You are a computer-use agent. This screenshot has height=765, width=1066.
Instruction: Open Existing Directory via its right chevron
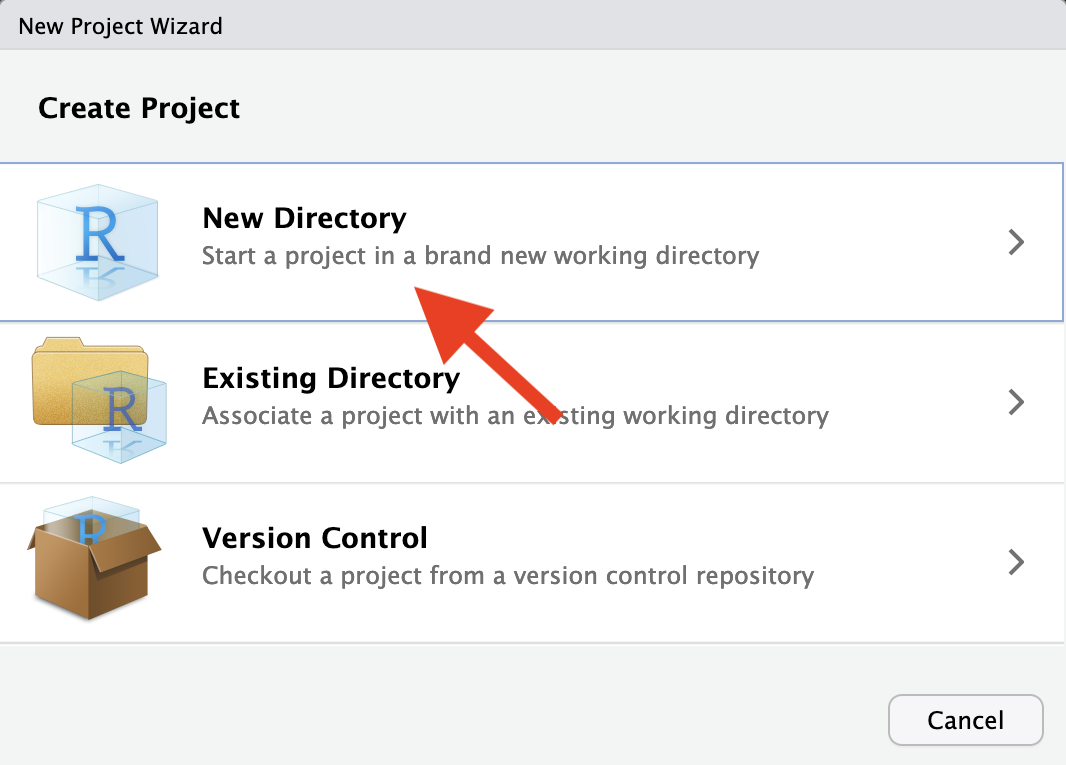pos(1016,402)
